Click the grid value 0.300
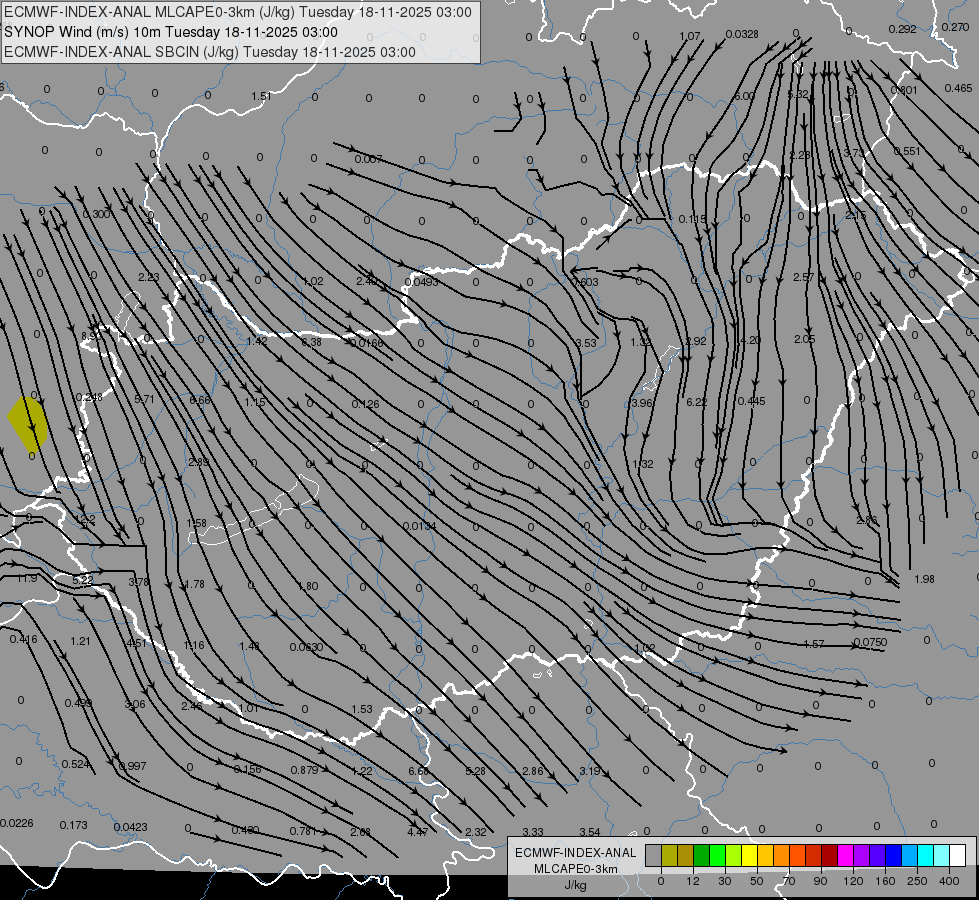The image size is (979, 900). (97, 214)
